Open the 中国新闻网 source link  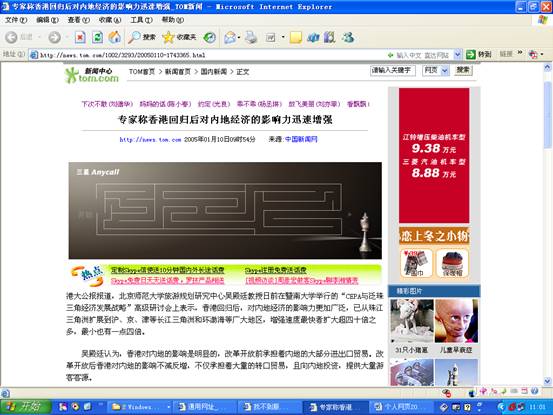(x=301, y=139)
